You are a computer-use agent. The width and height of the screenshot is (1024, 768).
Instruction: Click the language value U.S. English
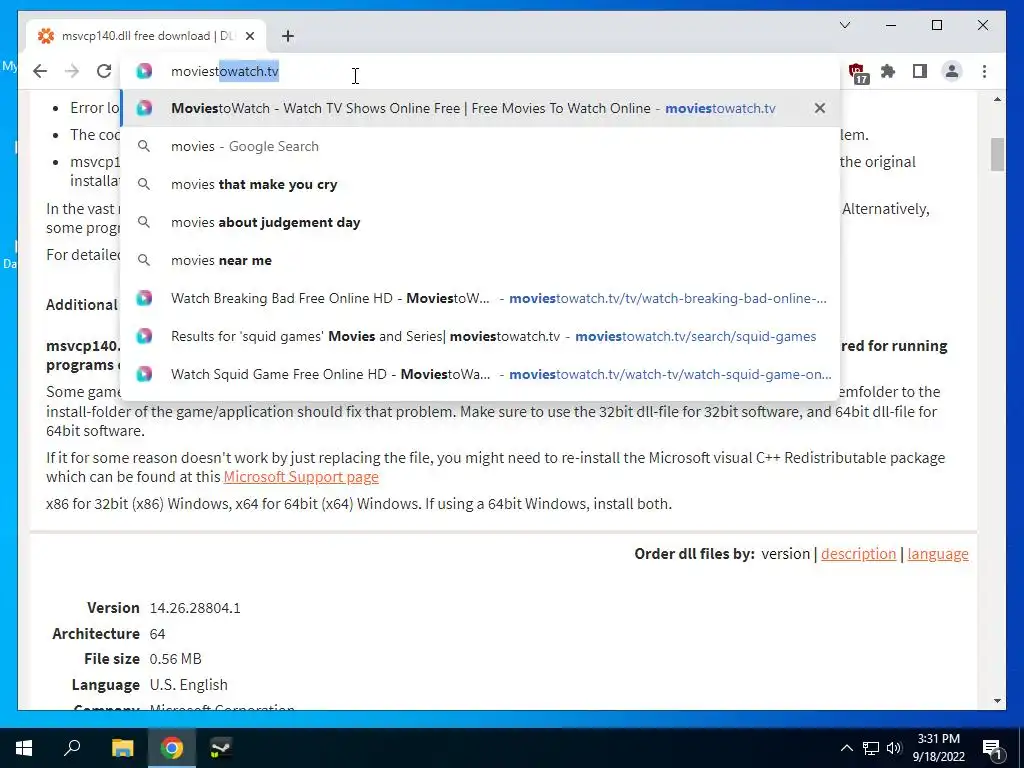point(188,685)
